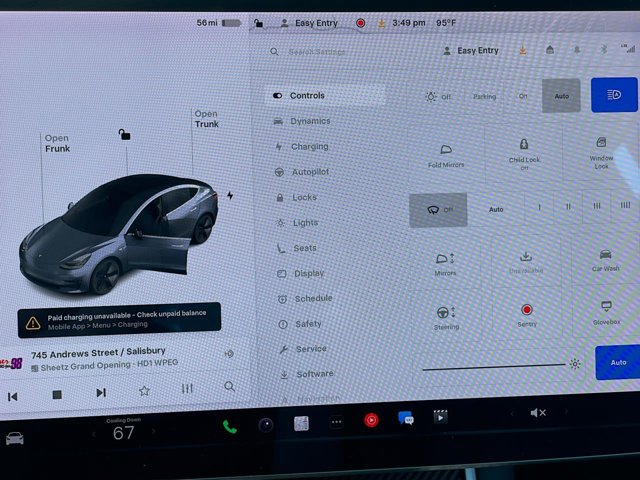Open the Trunk from car view
Screen dimensions: 640x480
tap(207, 119)
